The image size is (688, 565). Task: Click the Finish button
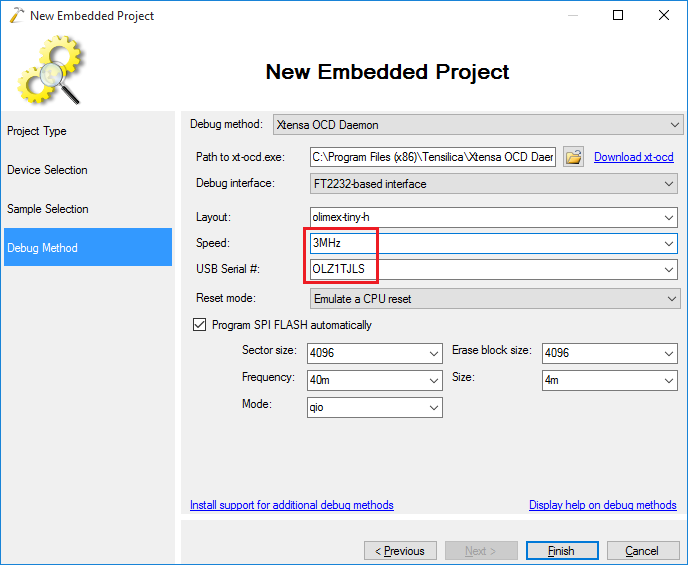tap(562, 551)
